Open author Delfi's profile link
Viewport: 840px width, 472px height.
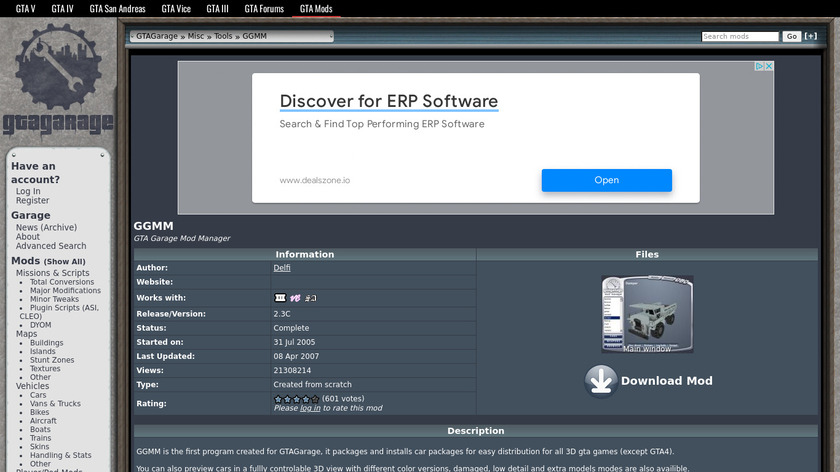282,268
